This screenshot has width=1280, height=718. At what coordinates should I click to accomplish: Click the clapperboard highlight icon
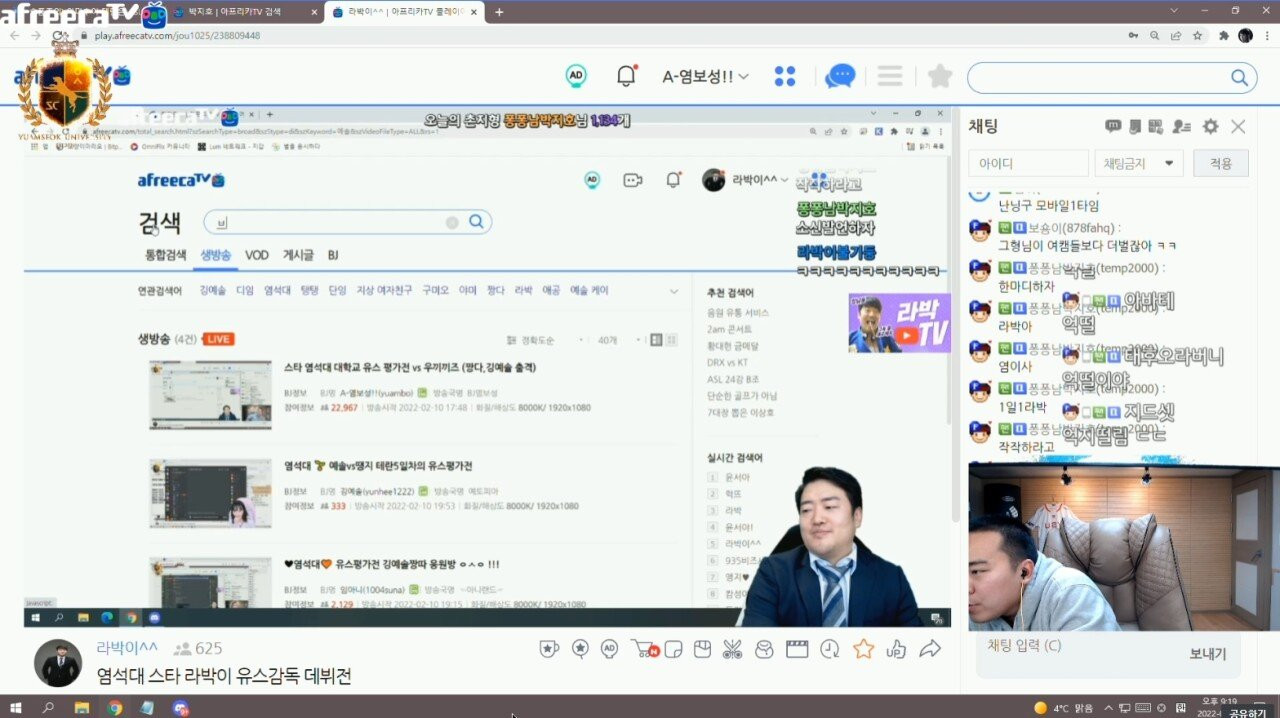(x=797, y=649)
